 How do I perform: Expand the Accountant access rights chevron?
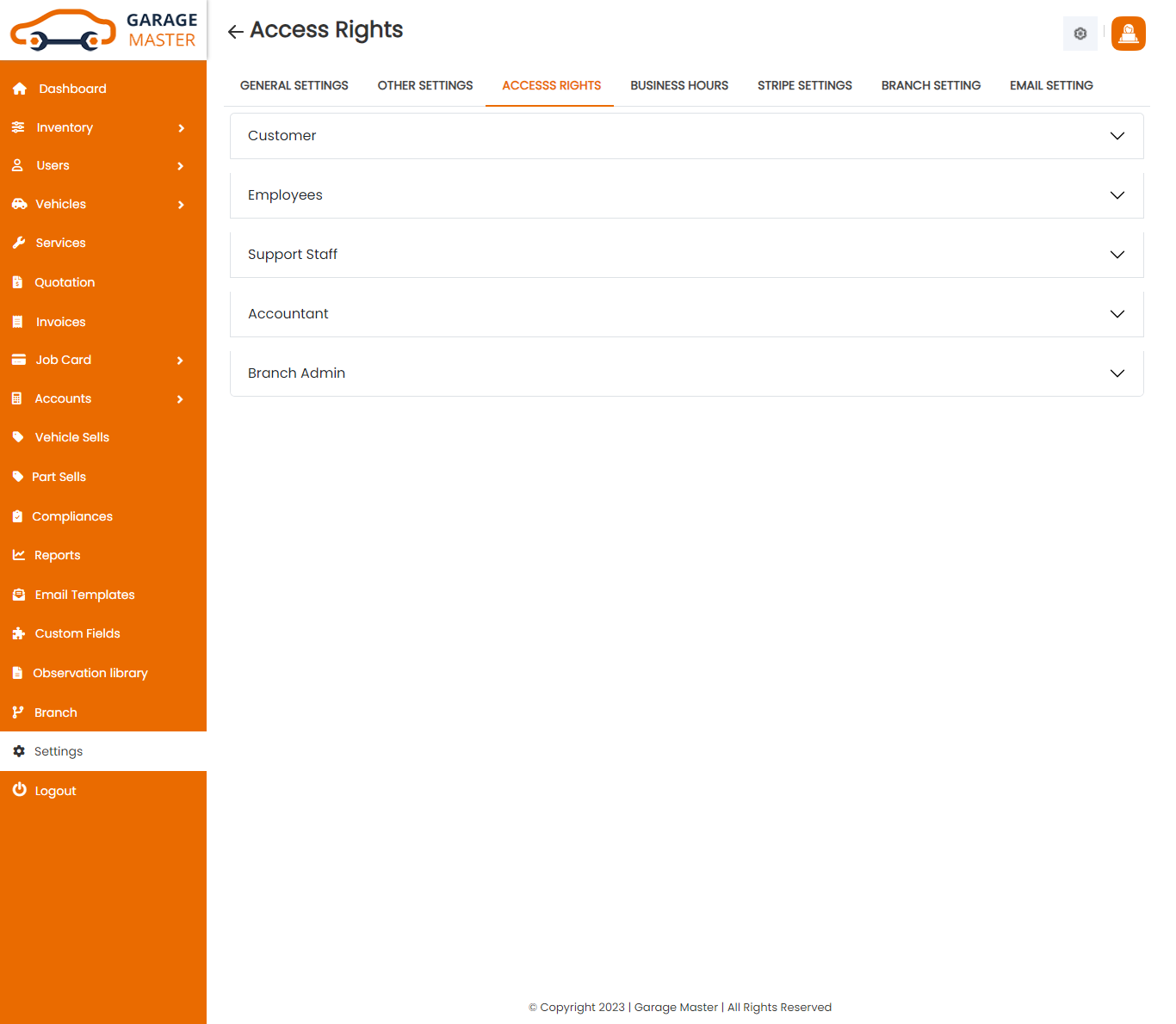(1117, 314)
